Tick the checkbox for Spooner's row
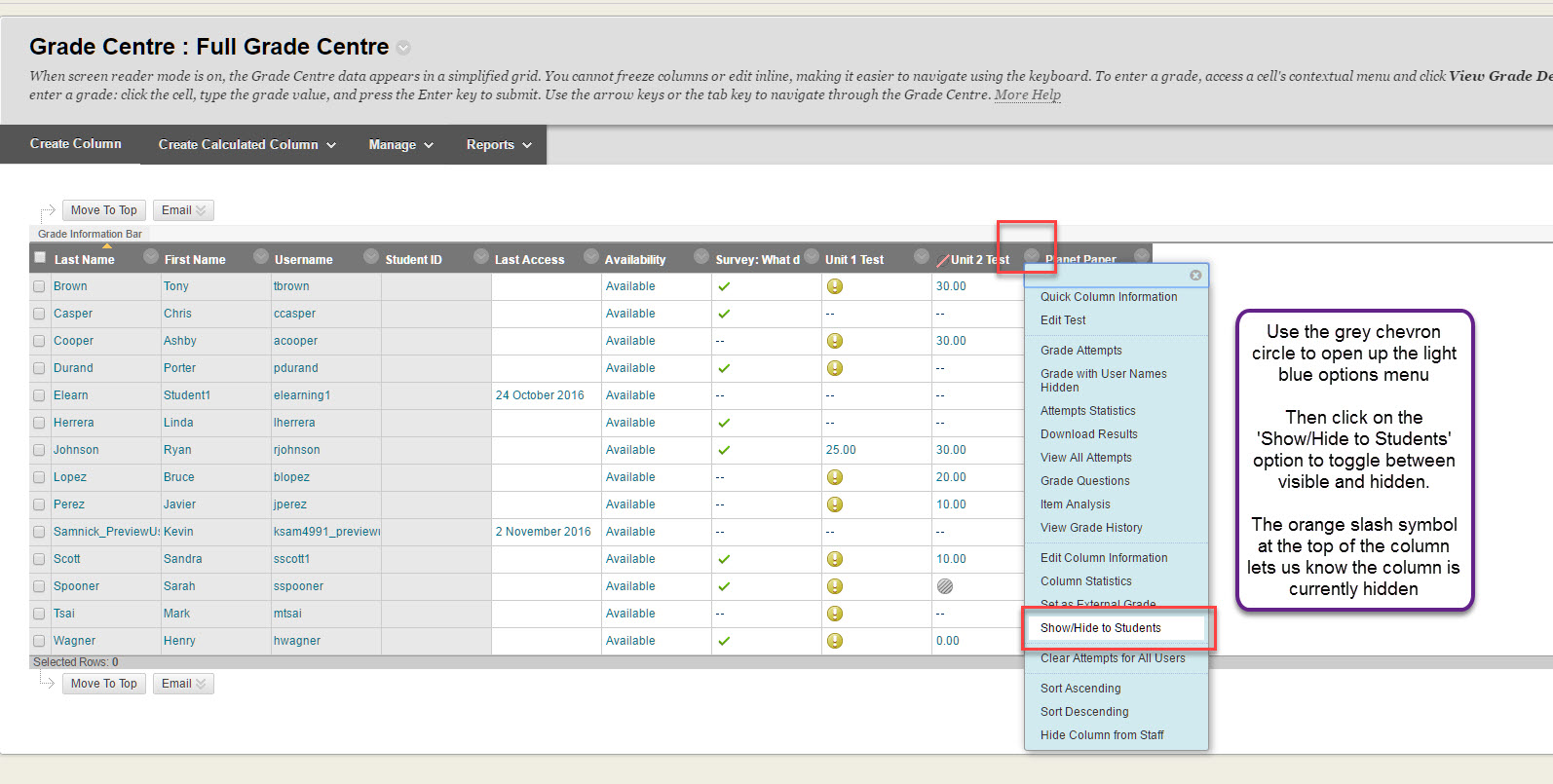1553x784 pixels. (39, 586)
